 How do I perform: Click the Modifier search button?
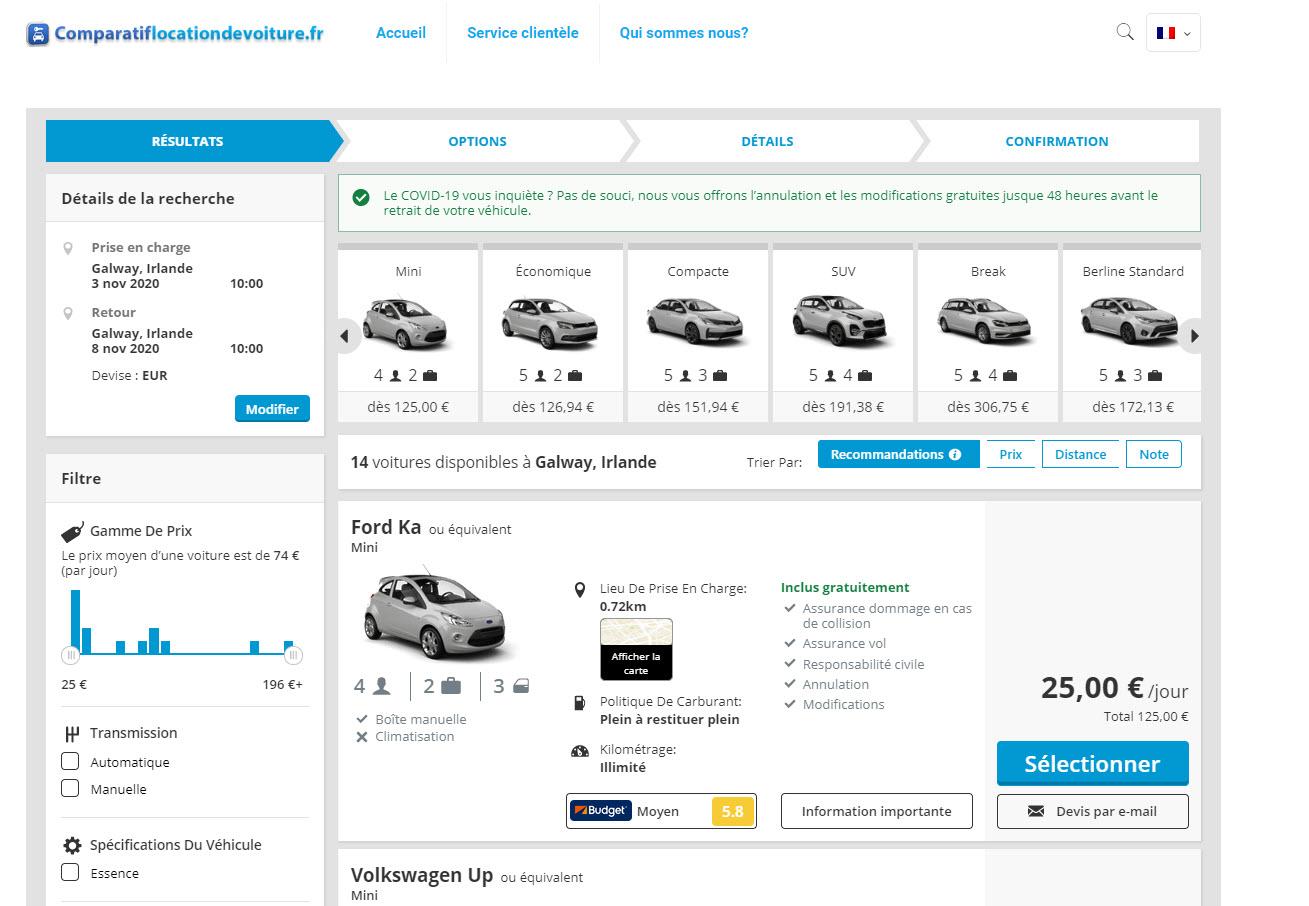tap(272, 409)
